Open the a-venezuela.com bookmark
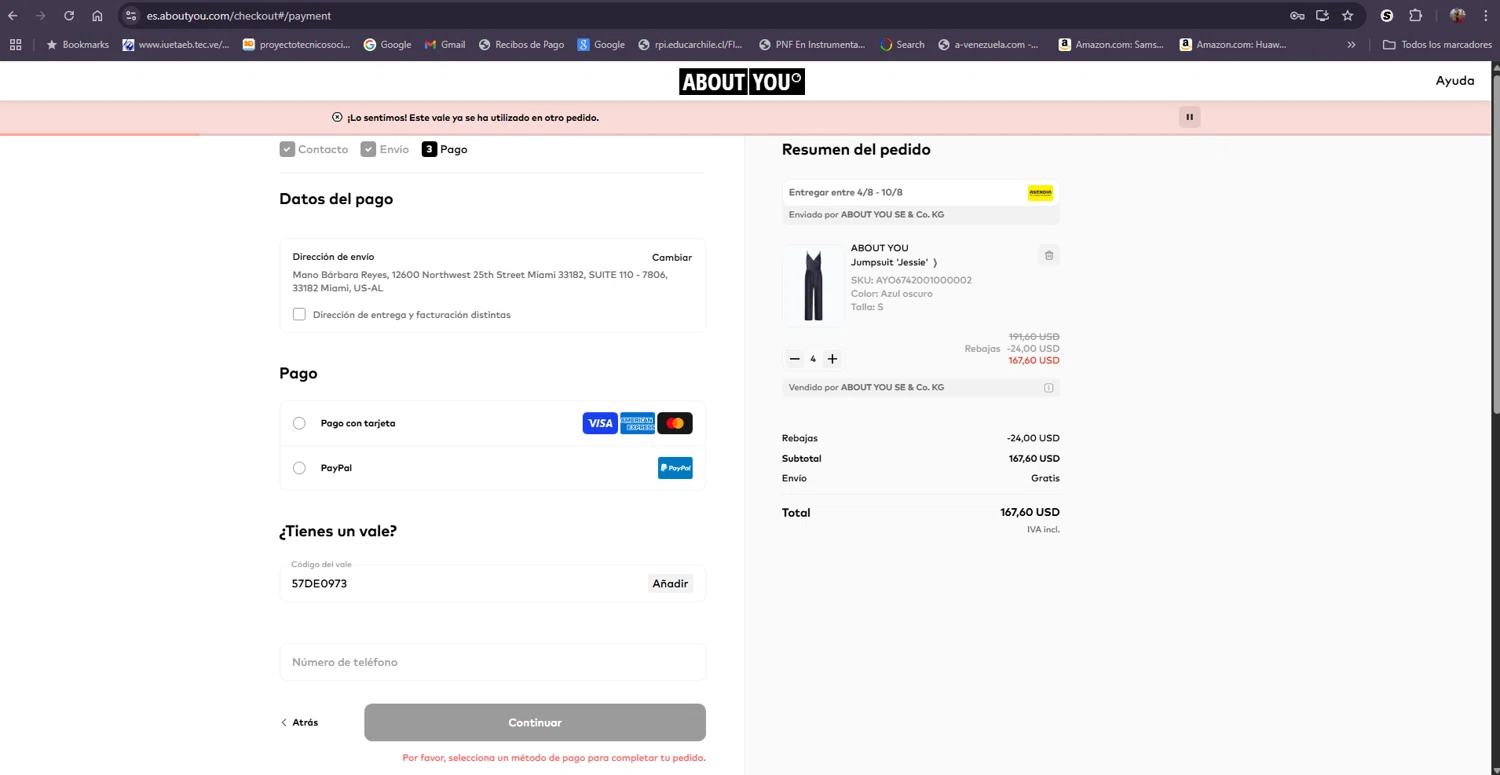Image resolution: width=1500 pixels, height=775 pixels. 988,45
